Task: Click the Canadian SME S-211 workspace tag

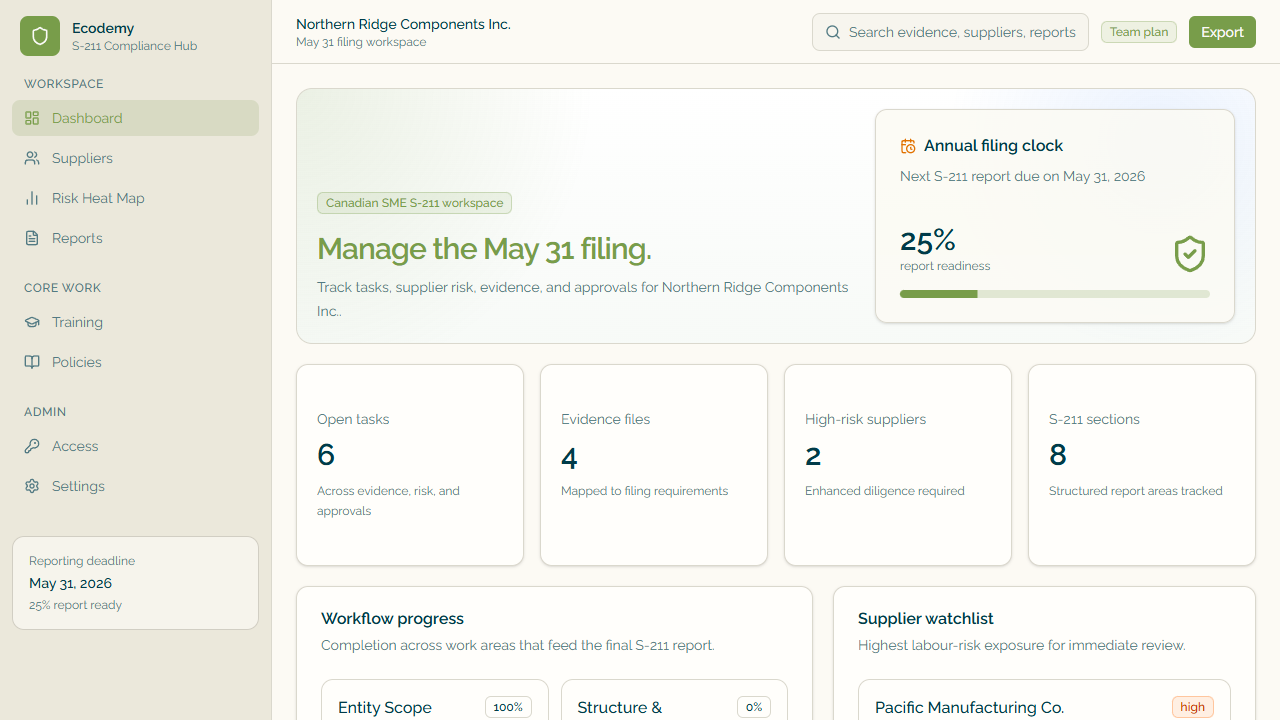Action: [x=414, y=203]
